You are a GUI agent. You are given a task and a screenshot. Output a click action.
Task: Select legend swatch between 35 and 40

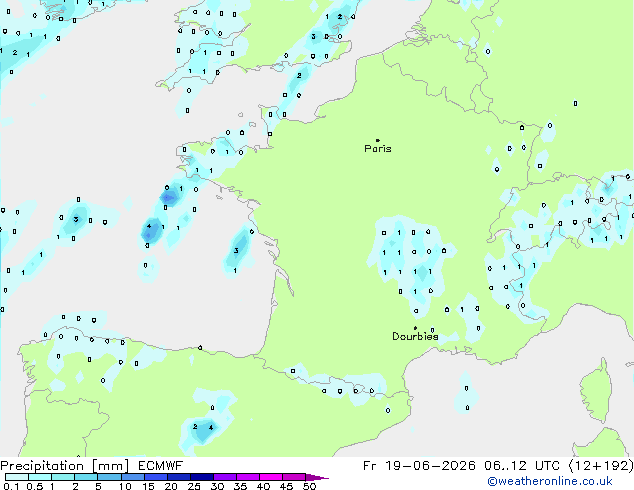click(x=248, y=477)
